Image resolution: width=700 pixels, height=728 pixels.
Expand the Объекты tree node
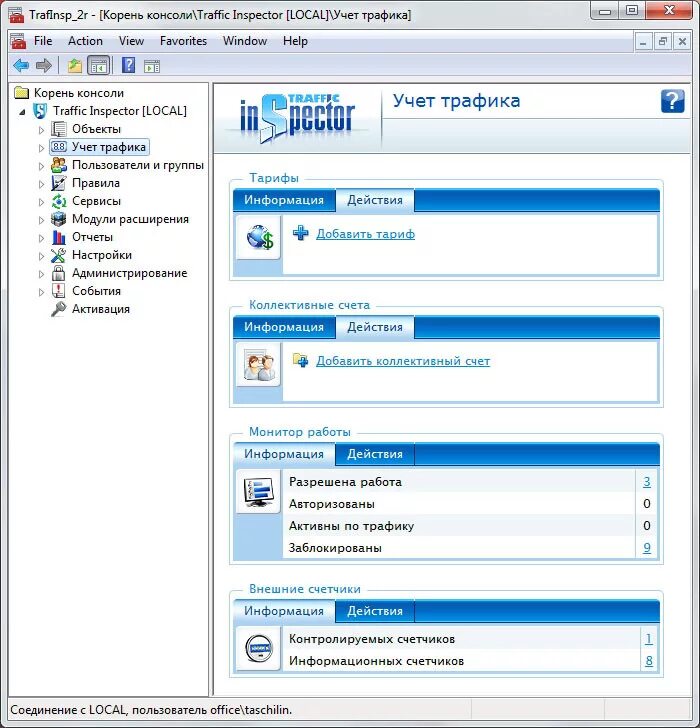[x=41, y=130]
